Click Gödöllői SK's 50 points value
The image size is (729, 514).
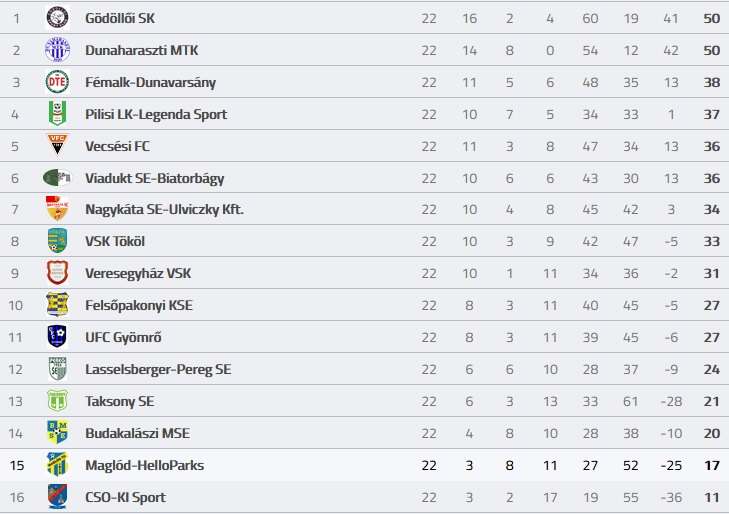(711, 19)
